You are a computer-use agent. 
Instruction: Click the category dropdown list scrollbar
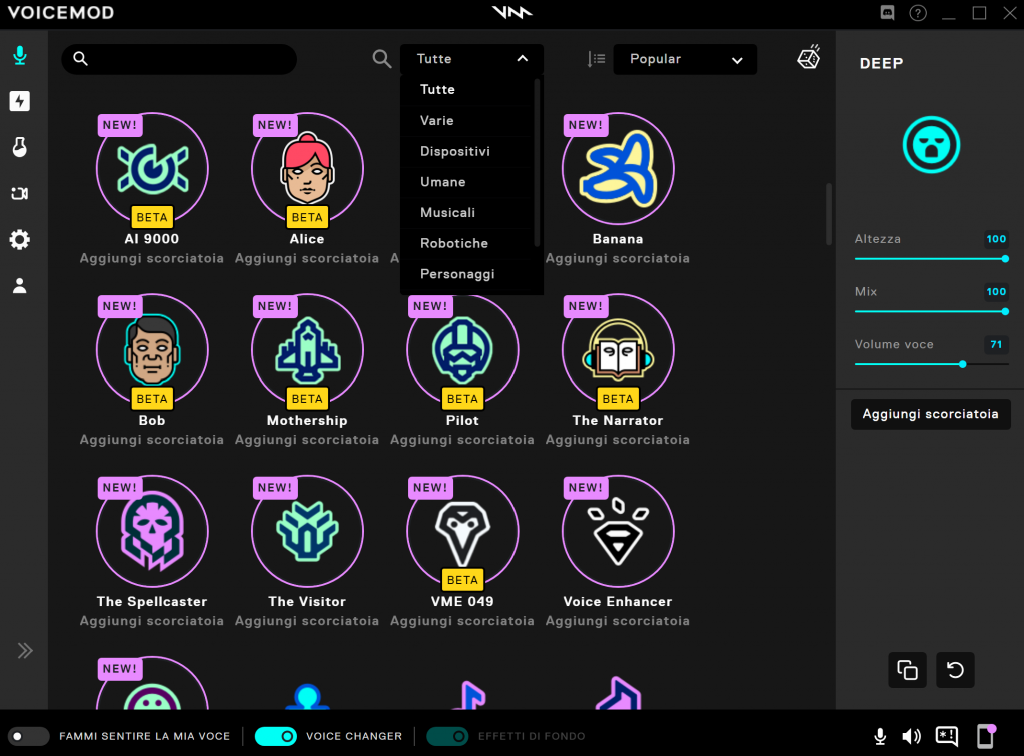(x=537, y=162)
